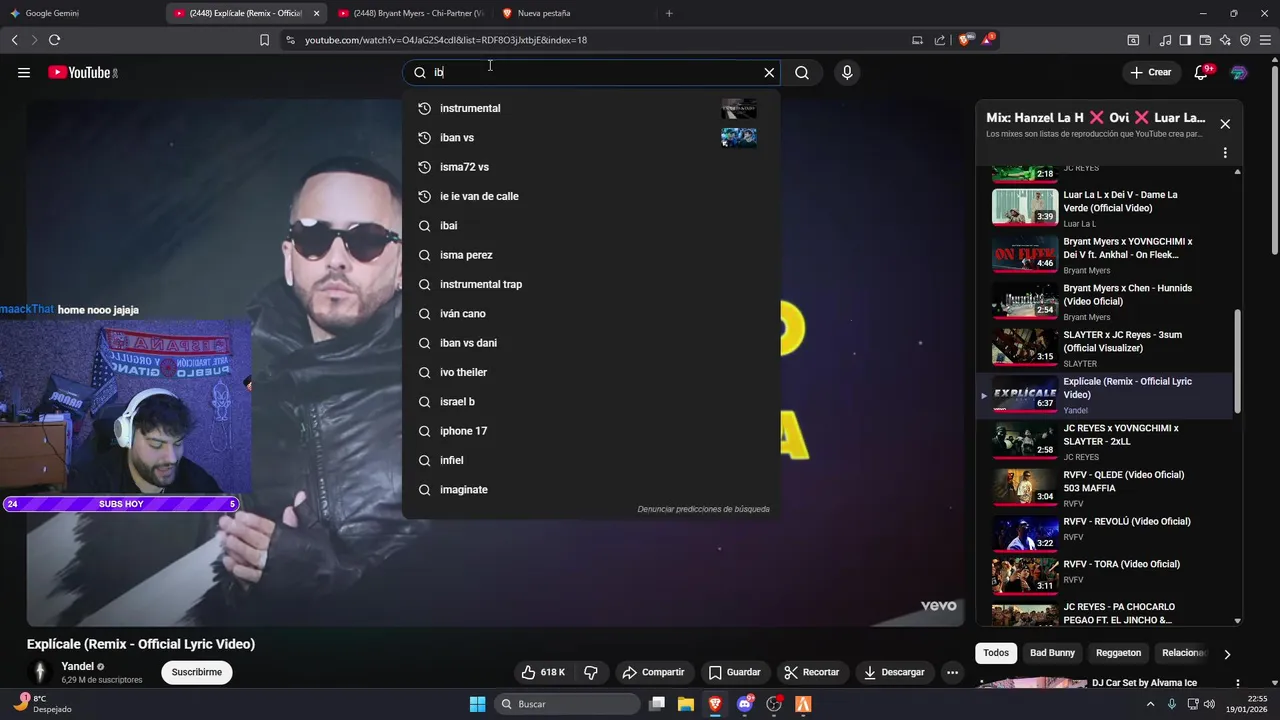Pick the 'isma72 vs' suggestion
This screenshot has height=720, width=1280.
590,167
